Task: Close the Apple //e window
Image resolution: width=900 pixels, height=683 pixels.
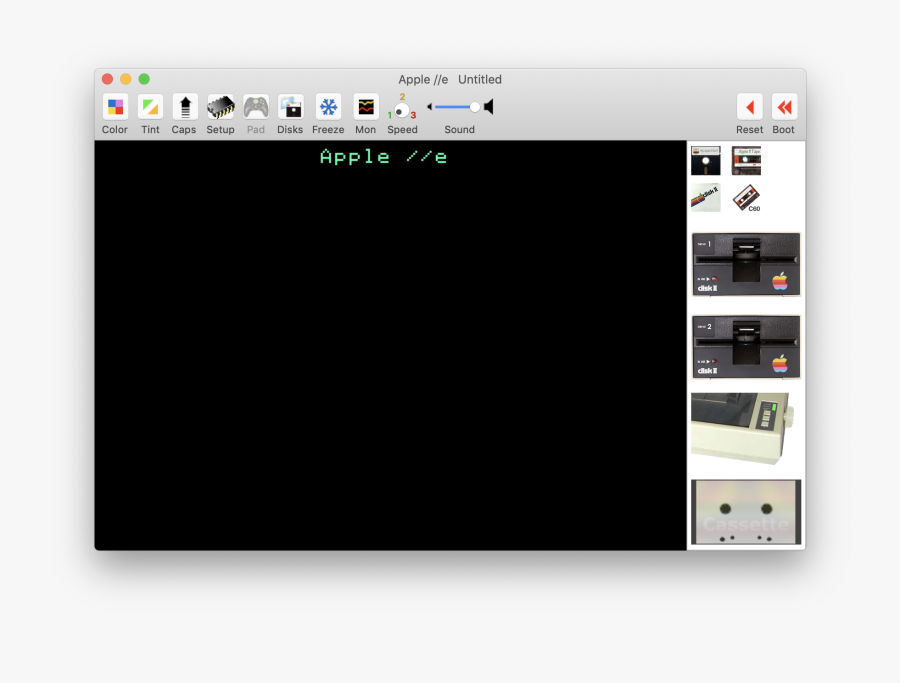Action: 107,79
